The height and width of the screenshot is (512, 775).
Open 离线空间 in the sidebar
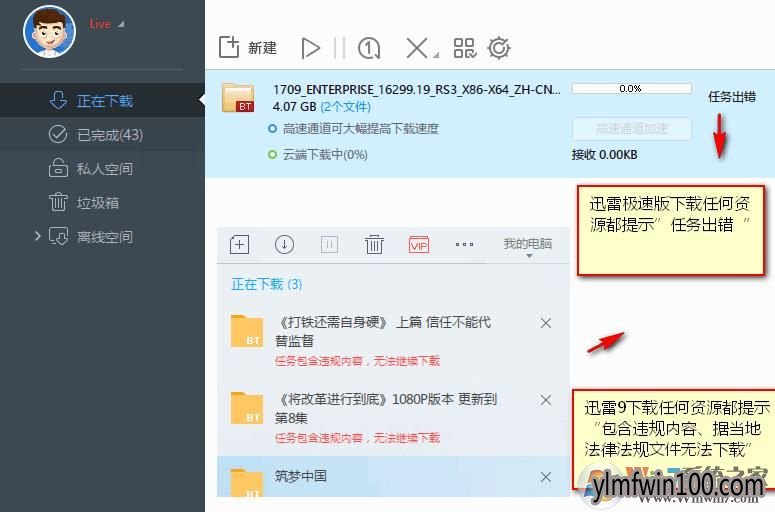[x=102, y=237]
